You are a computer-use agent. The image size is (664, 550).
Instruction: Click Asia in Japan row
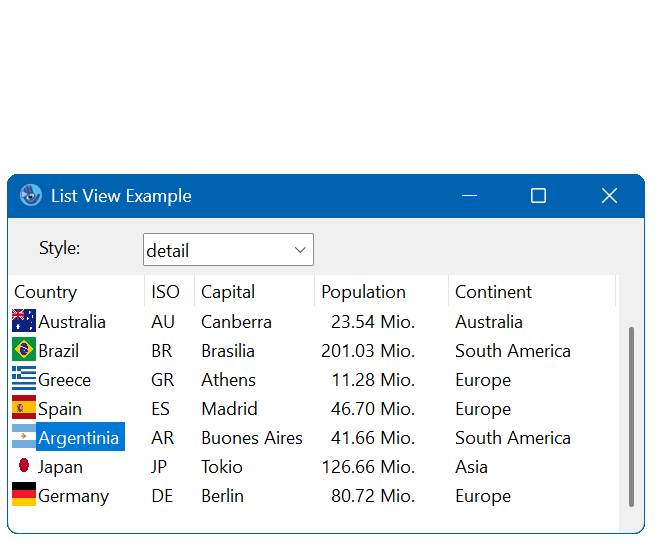(x=471, y=467)
